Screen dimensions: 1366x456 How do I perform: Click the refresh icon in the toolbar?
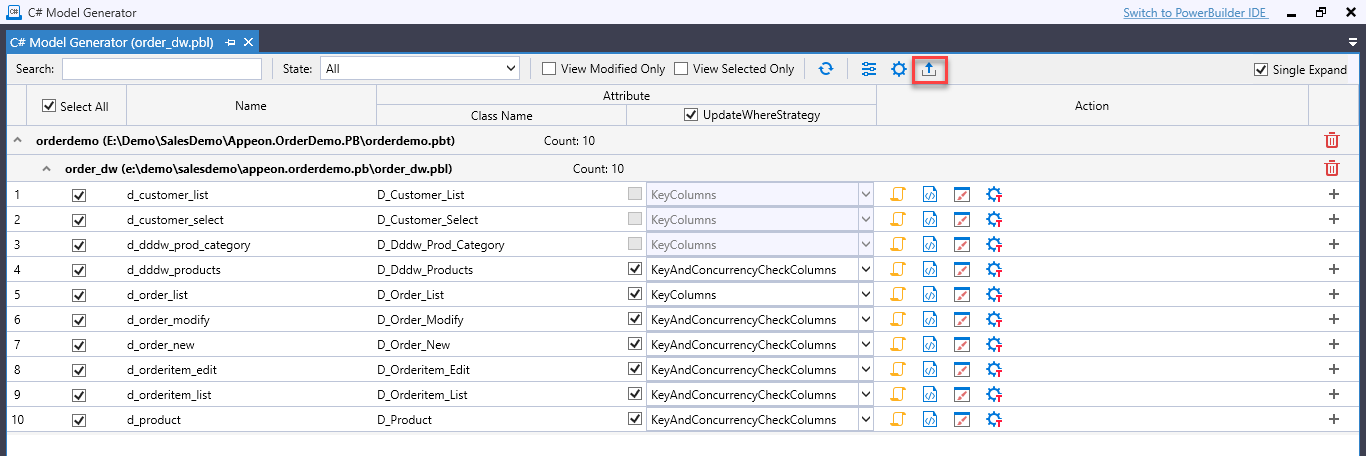pyautogui.click(x=825, y=69)
